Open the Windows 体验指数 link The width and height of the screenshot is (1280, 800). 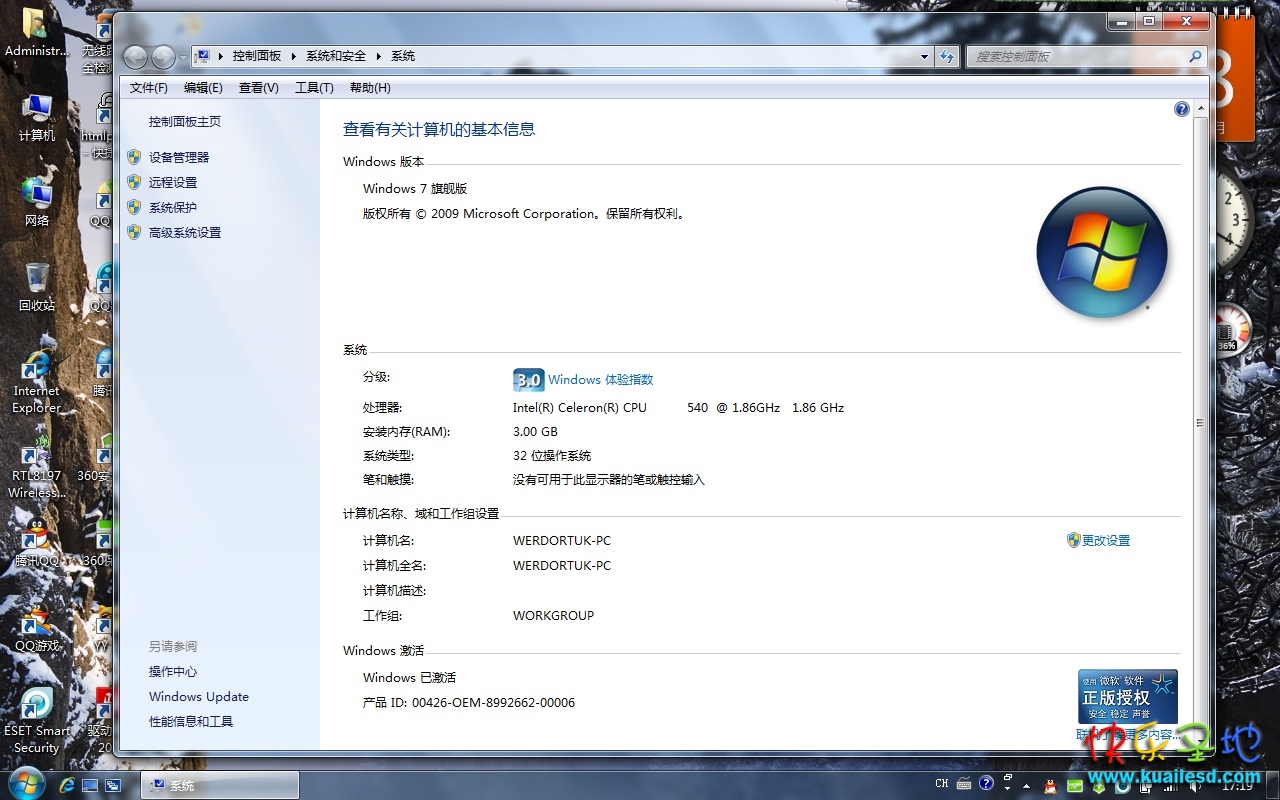[x=600, y=380]
